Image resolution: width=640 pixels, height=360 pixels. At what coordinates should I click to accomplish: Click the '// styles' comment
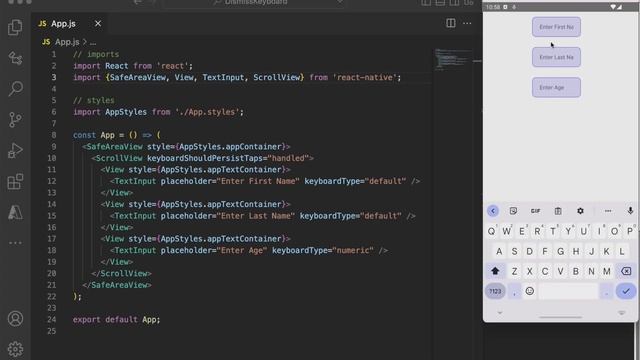coord(93,100)
